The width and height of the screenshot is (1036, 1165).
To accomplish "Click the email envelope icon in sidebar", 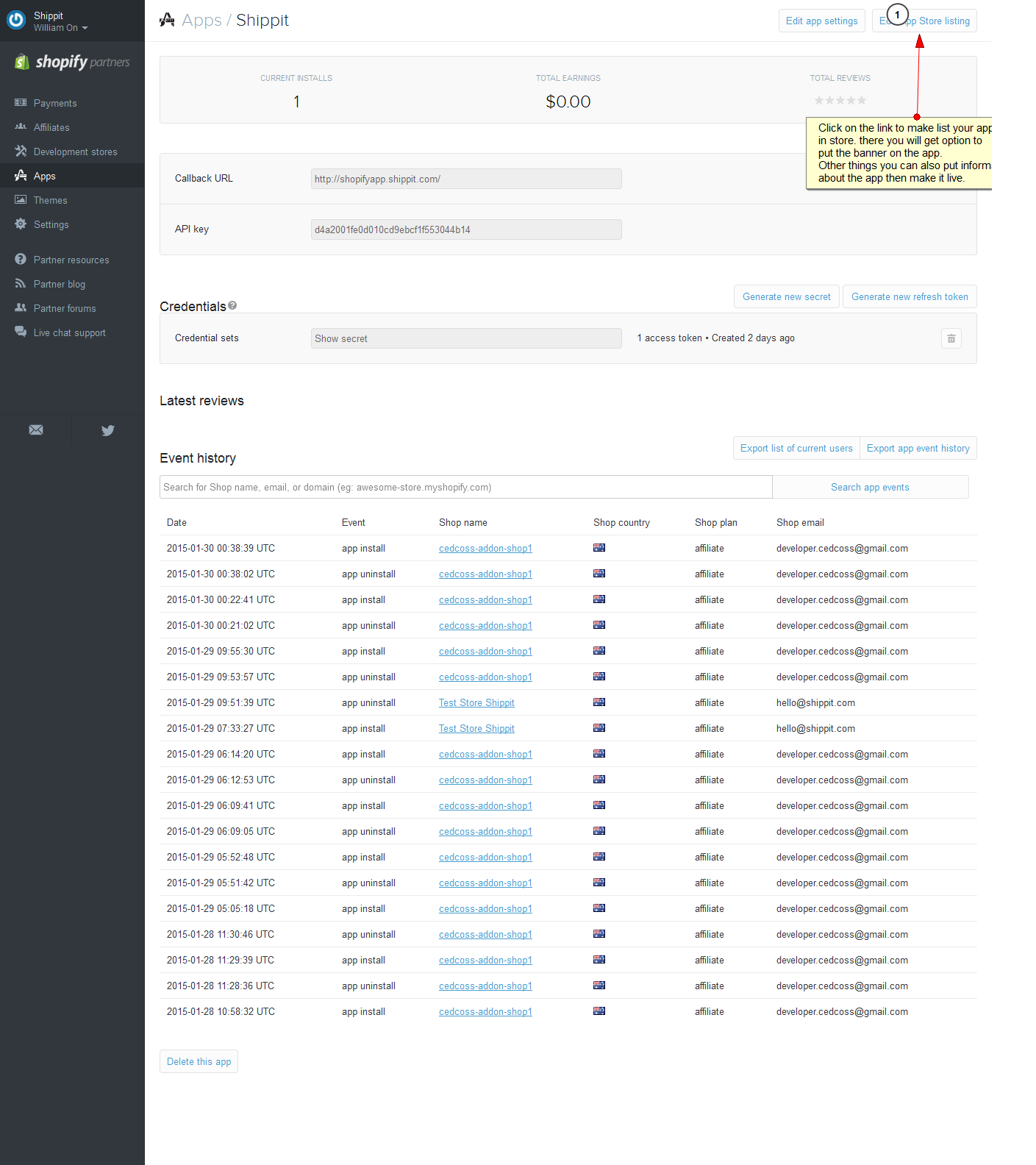I will 36,430.
